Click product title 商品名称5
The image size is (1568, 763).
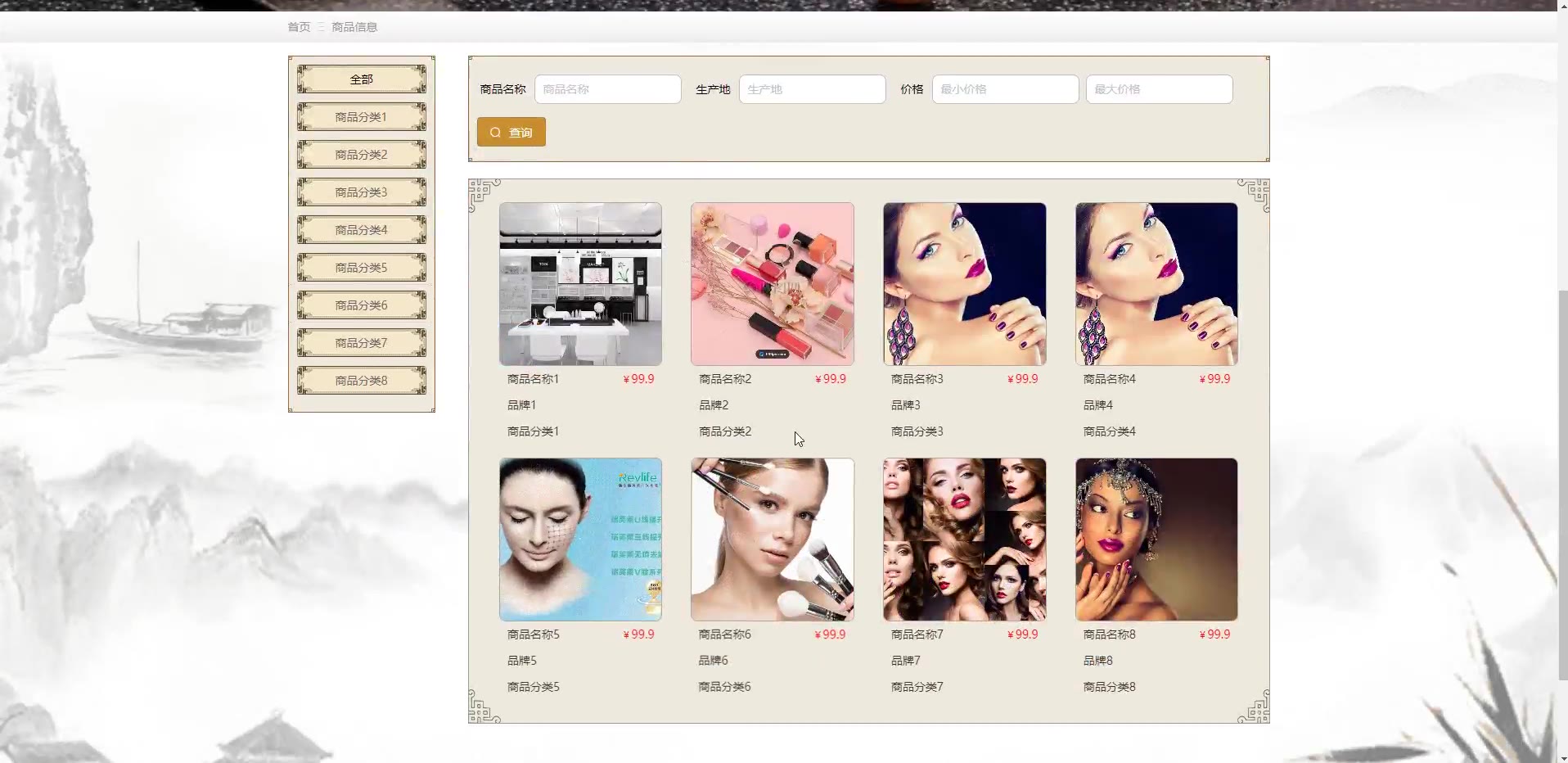click(534, 634)
